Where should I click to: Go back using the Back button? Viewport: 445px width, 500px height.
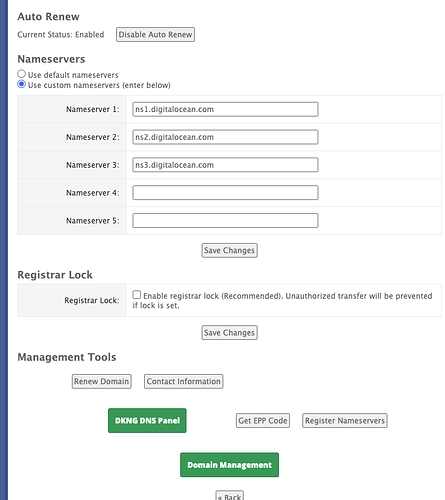click(x=229, y=496)
